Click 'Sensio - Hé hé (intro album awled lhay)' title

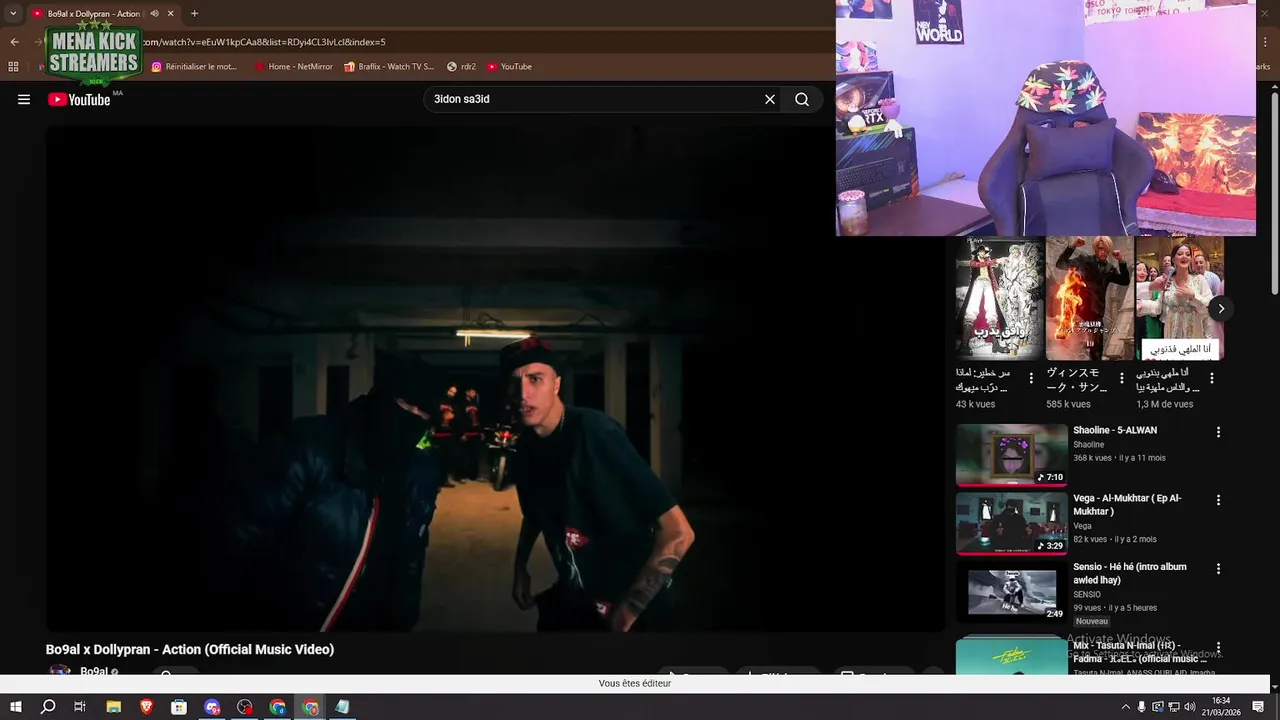pos(1130,573)
